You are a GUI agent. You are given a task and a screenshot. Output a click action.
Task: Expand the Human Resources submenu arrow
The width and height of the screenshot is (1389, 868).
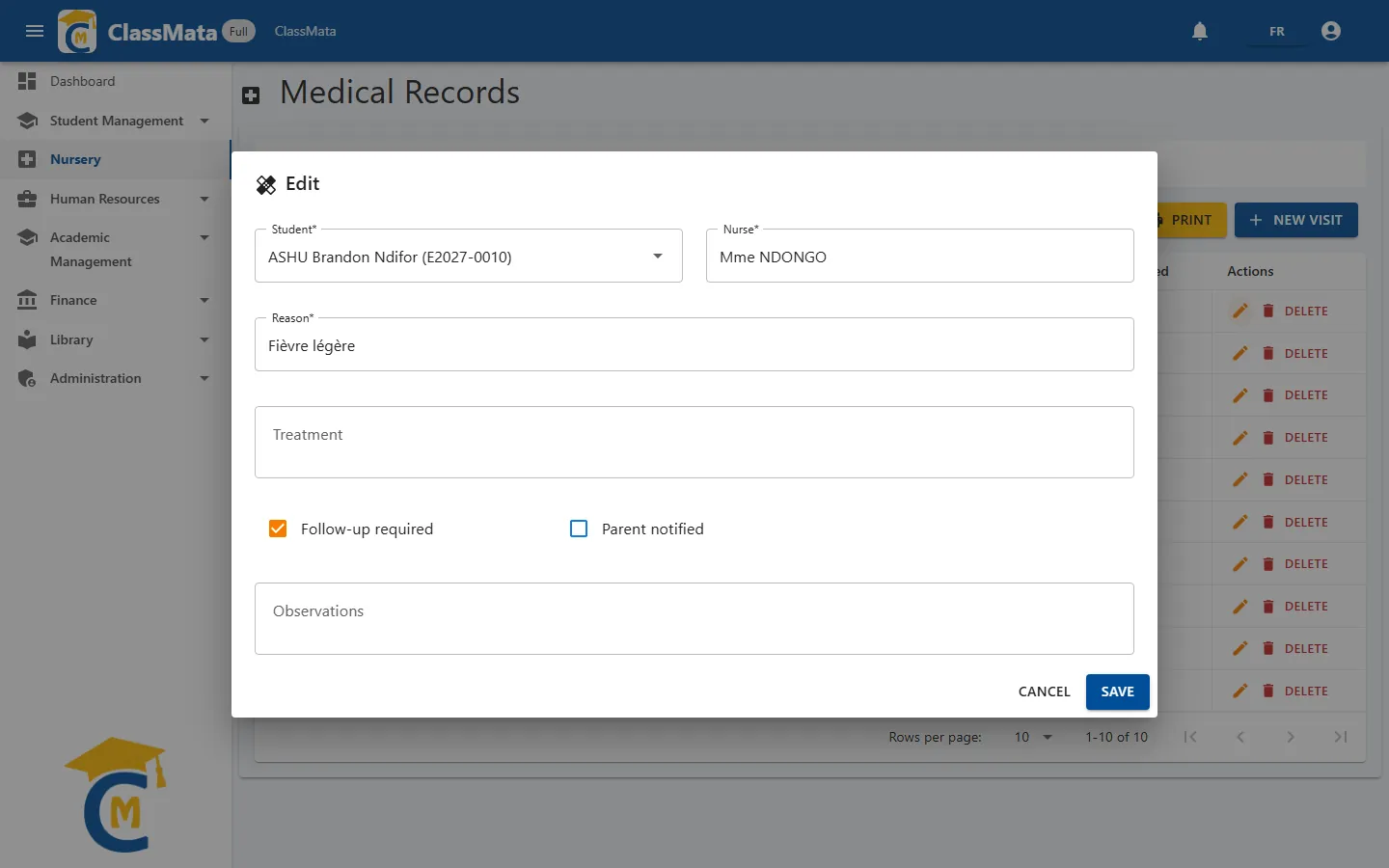click(204, 199)
